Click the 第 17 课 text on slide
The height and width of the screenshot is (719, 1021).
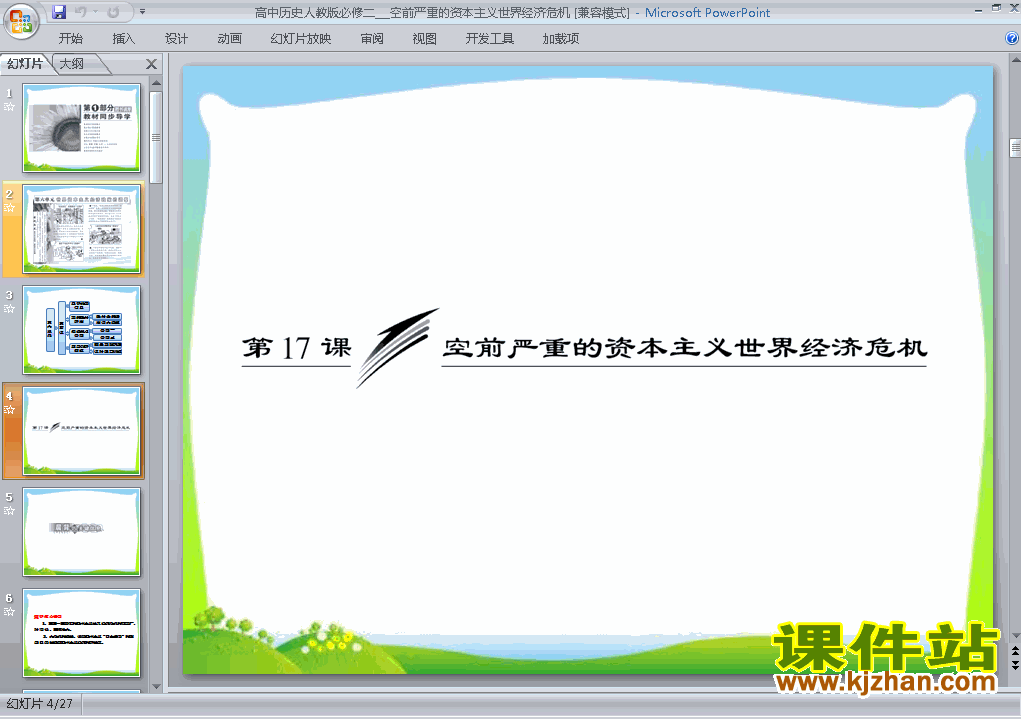[x=296, y=348]
